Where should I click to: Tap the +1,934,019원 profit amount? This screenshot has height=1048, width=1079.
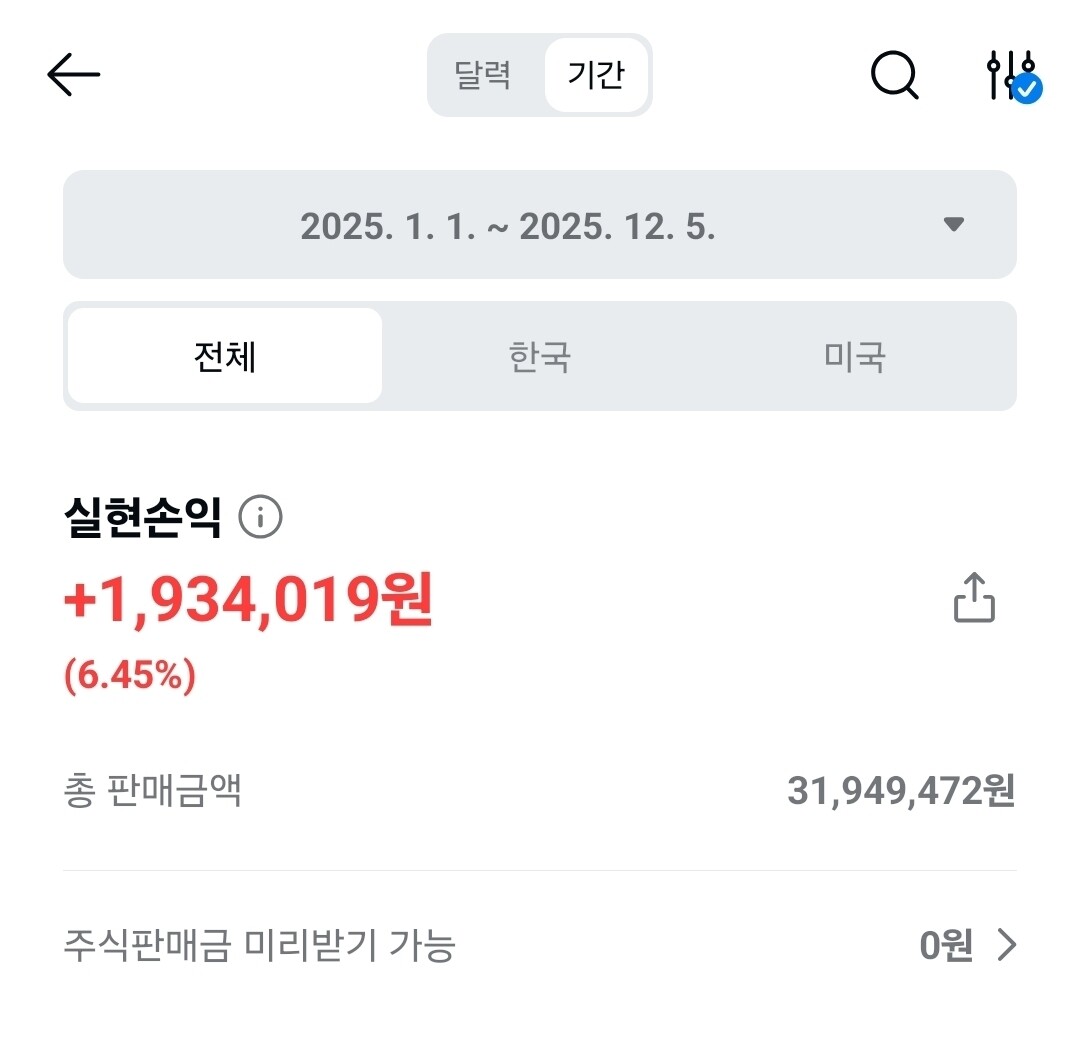coord(248,602)
